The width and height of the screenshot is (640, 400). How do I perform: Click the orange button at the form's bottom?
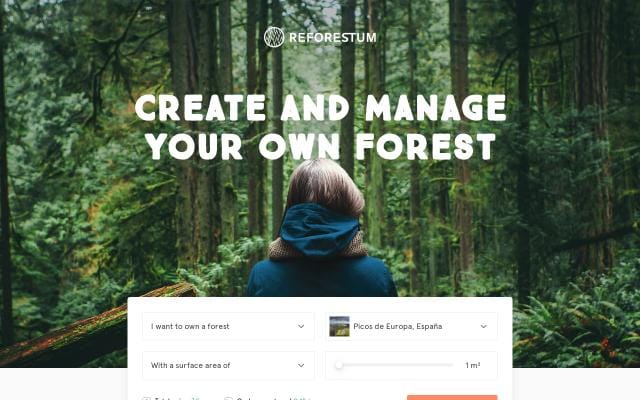click(452, 398)
